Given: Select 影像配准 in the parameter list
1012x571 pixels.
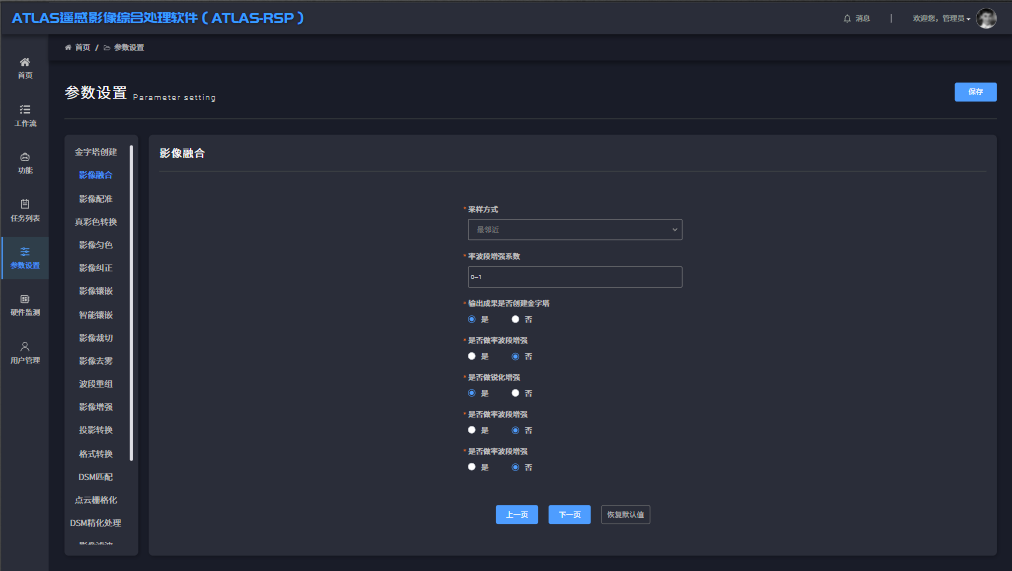Looking at the screenshot, I should pyautogui.click(x=96, y=199).
